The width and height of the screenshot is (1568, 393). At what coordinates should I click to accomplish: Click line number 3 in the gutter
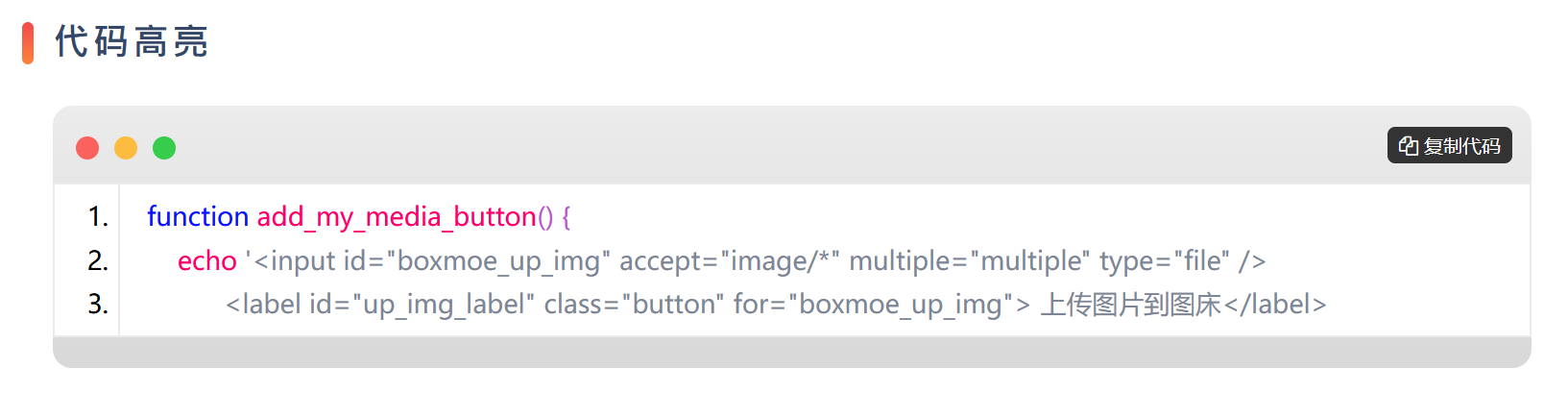[x=98, y=305]
